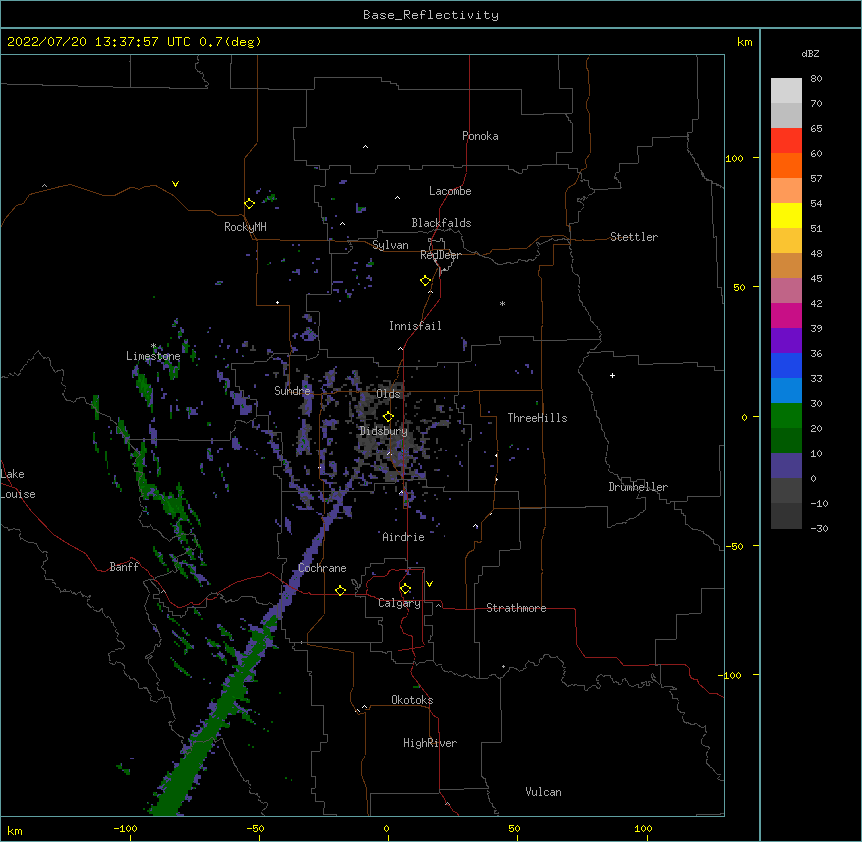Click the Lake Louise label

(18, 484)
